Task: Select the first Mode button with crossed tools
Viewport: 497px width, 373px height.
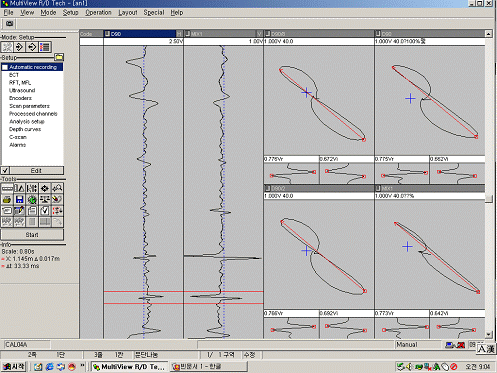Action: point(7,47)
